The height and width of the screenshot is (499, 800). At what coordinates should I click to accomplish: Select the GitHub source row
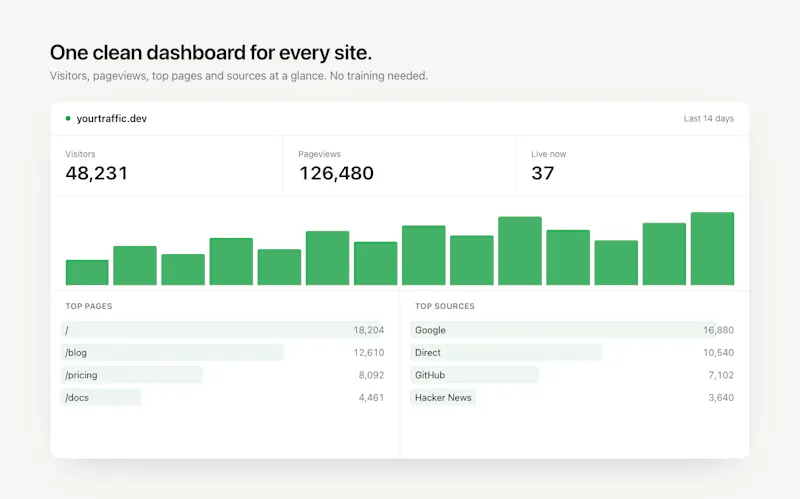[572, 375]
